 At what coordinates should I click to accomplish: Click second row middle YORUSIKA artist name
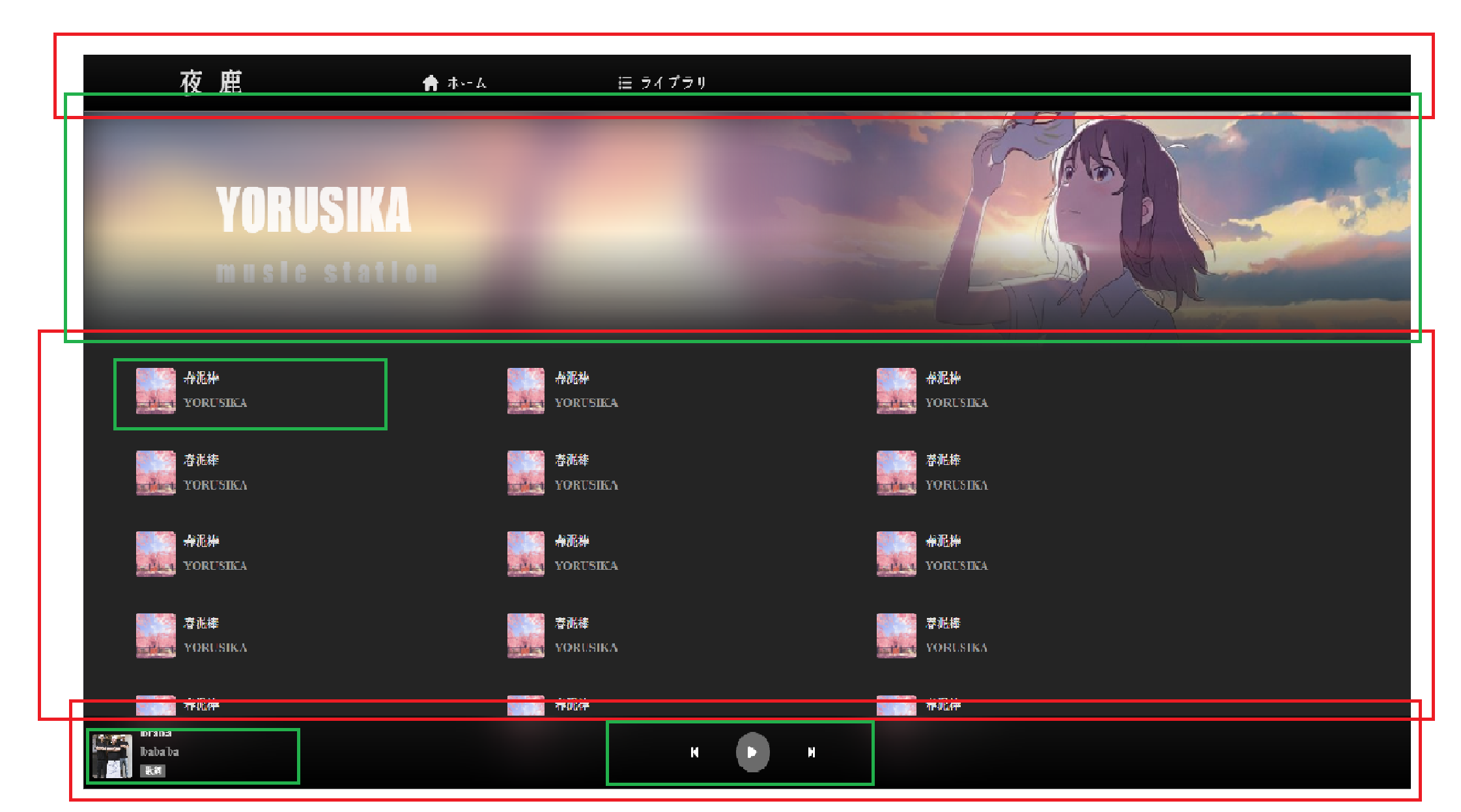click(x=586, y=485)
